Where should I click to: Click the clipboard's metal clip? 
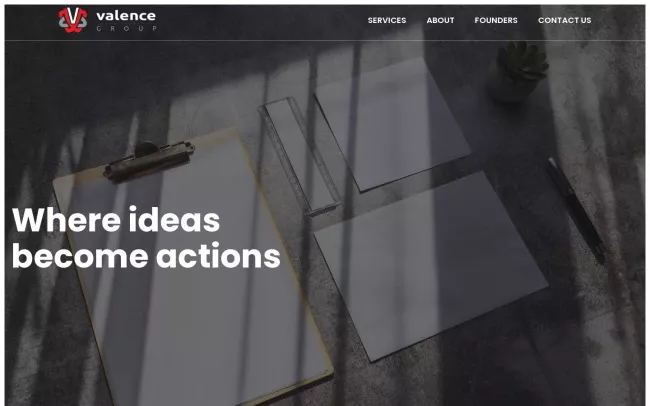pos(148,161)
